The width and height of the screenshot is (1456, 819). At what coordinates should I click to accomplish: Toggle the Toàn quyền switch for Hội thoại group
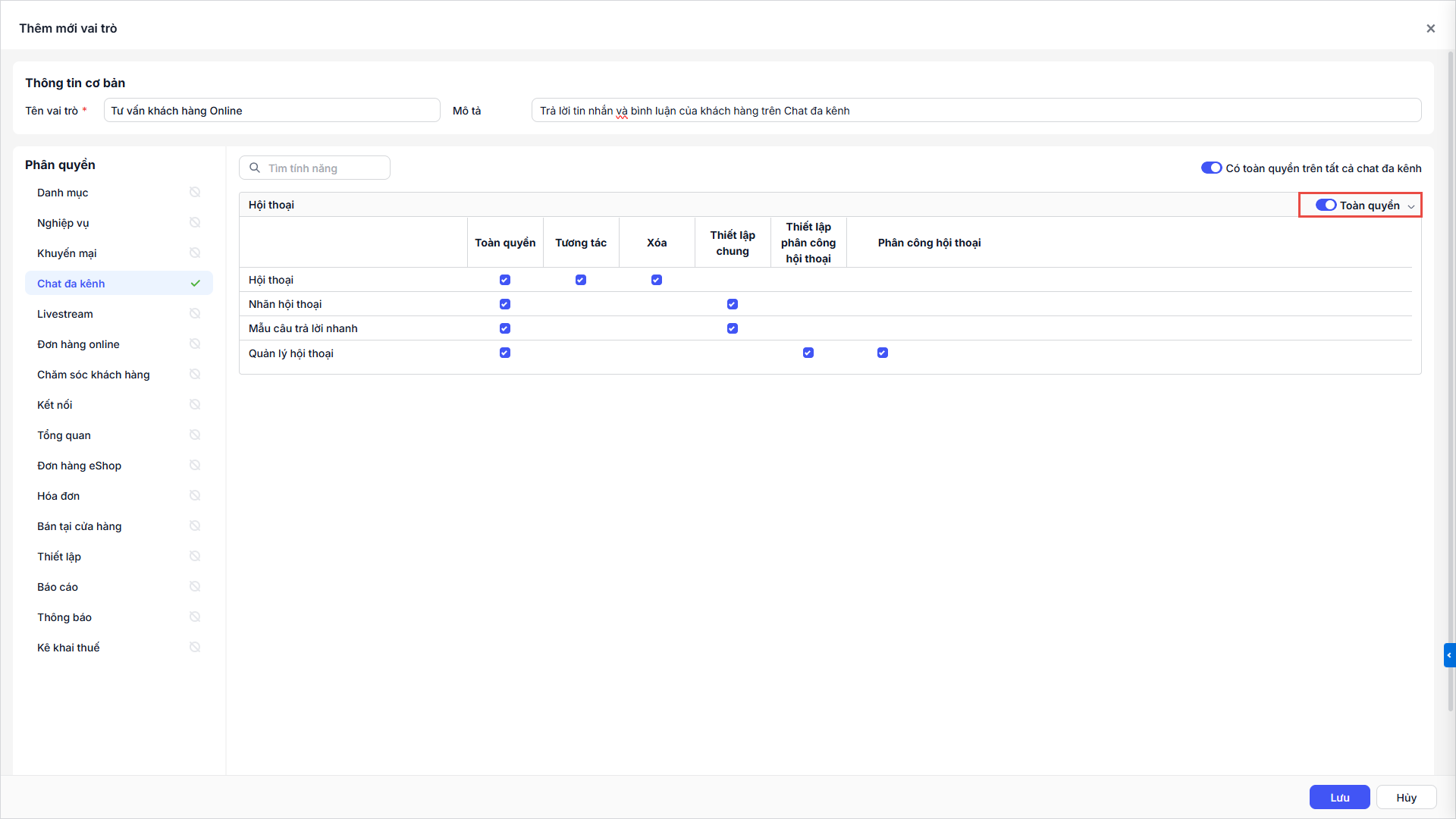coord(1326,206)
